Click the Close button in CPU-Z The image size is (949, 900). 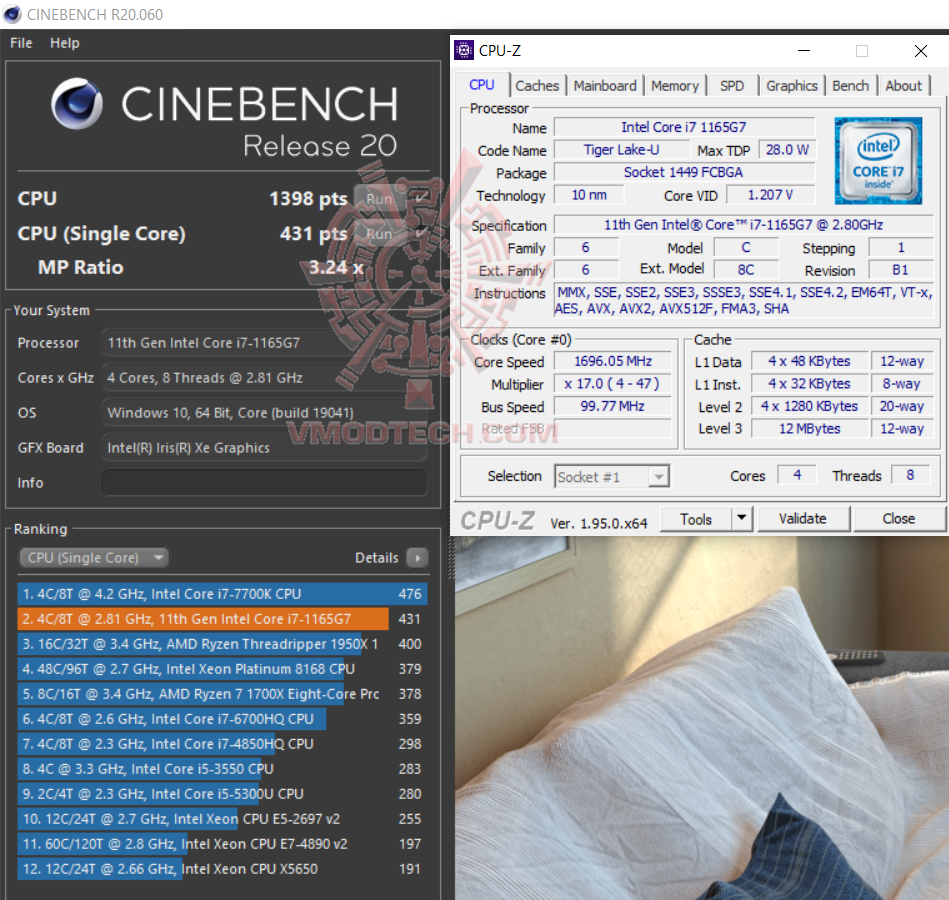pos(899,519)
